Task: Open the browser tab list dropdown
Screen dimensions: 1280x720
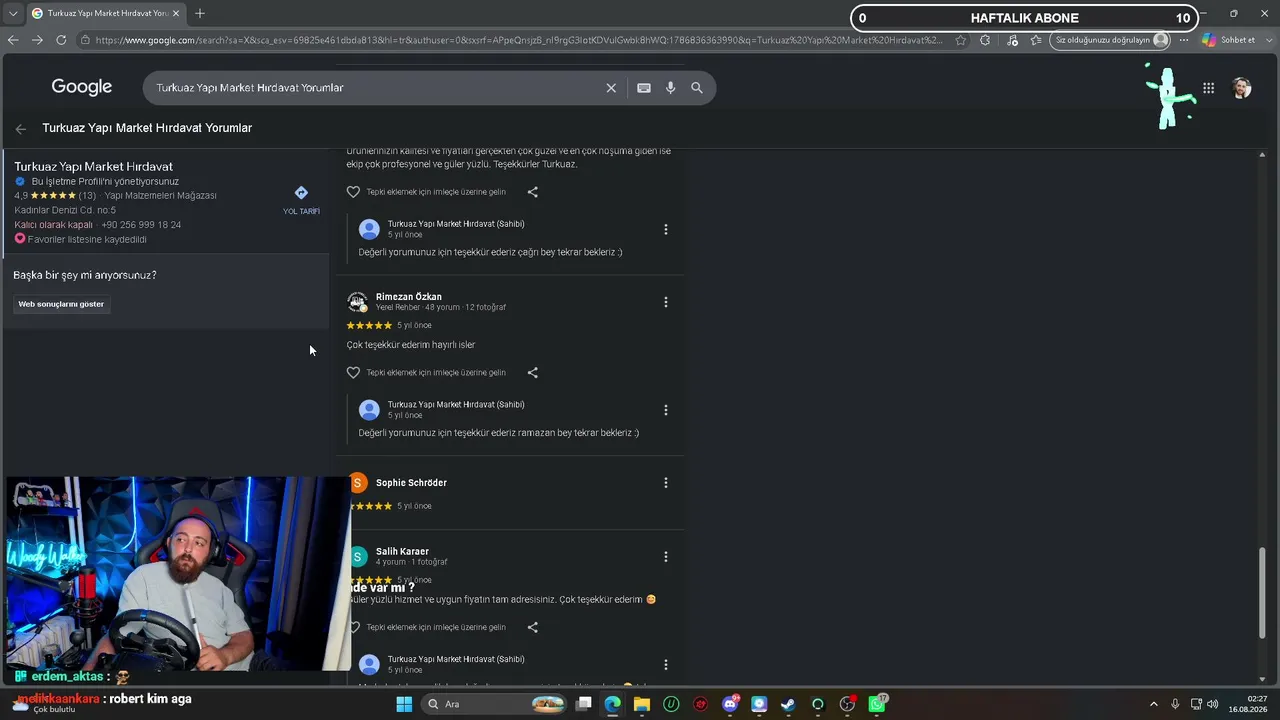Action: click(13, 13)
